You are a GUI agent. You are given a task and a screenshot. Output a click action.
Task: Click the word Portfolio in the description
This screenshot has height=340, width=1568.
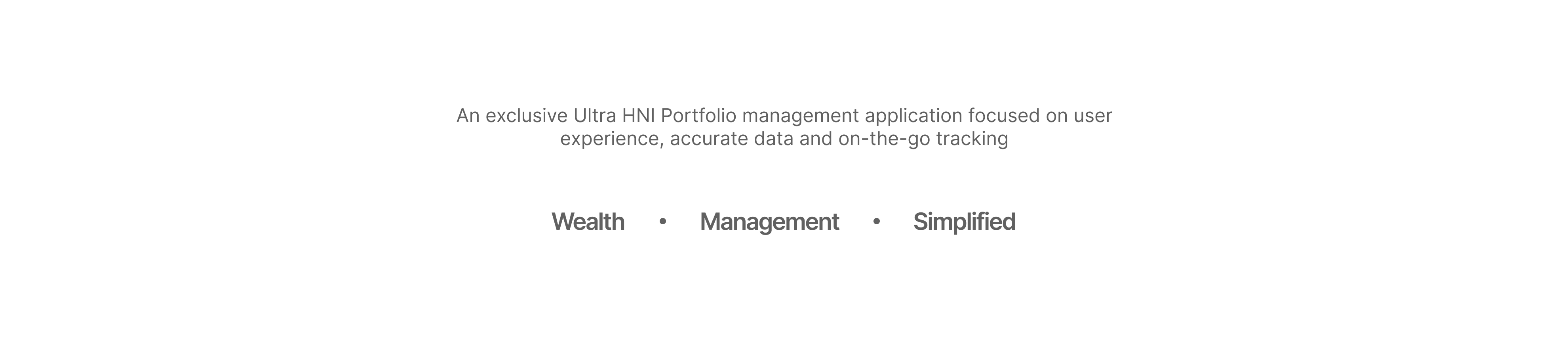pyautogui.click(x=699, y=116)
